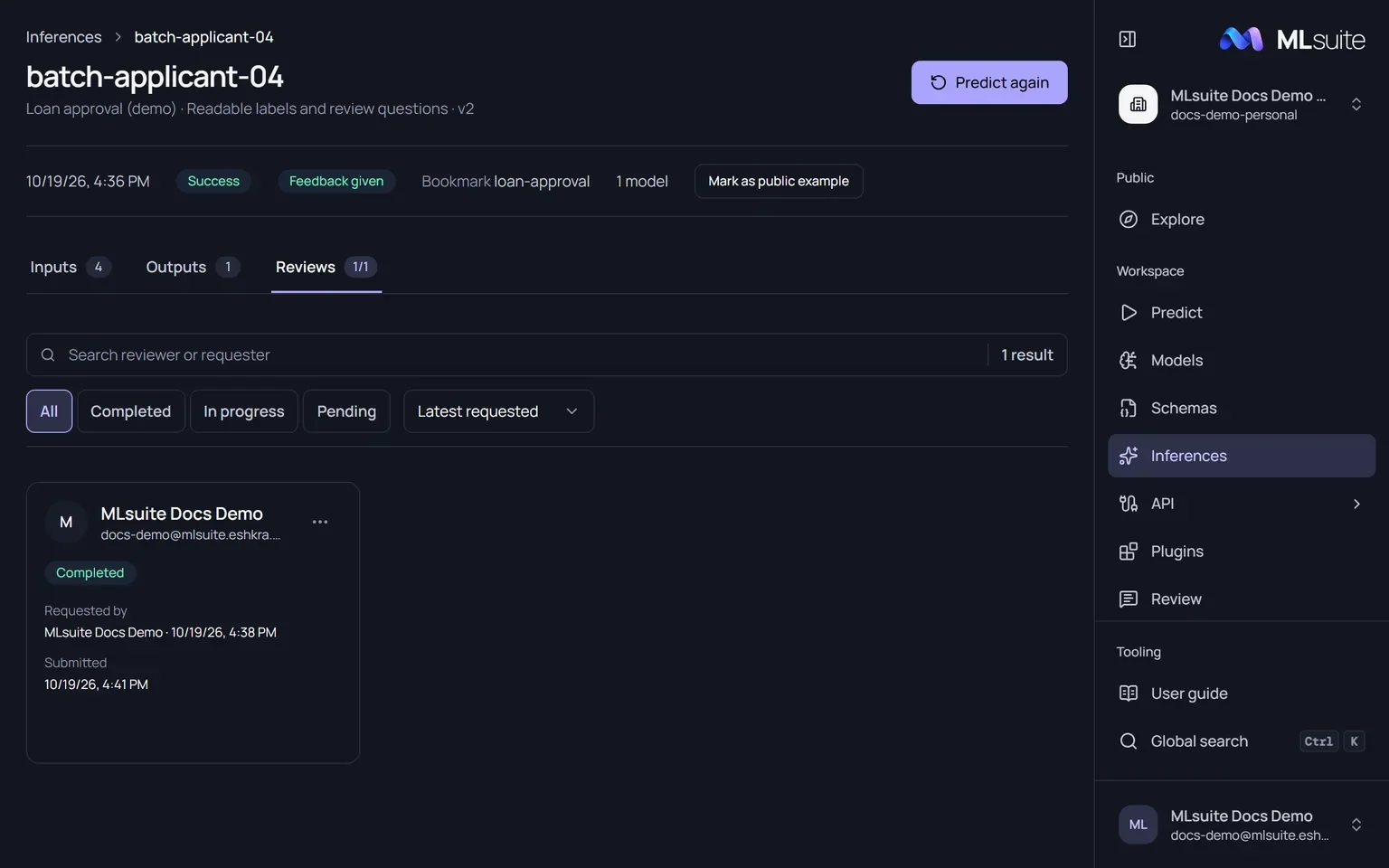The image size is (1389, 868).
Task: Select the All filter
Action: tap(49, 411)
